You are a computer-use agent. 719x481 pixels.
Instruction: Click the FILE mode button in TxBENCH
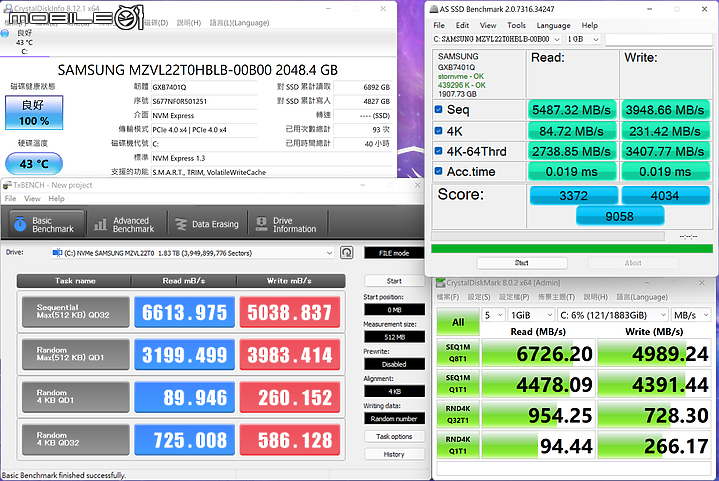click(394, 253)
